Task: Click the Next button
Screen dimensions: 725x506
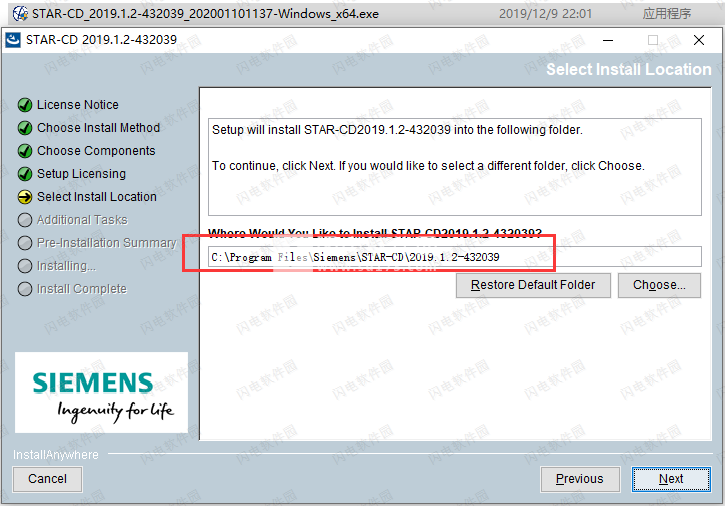Action: 671,479
